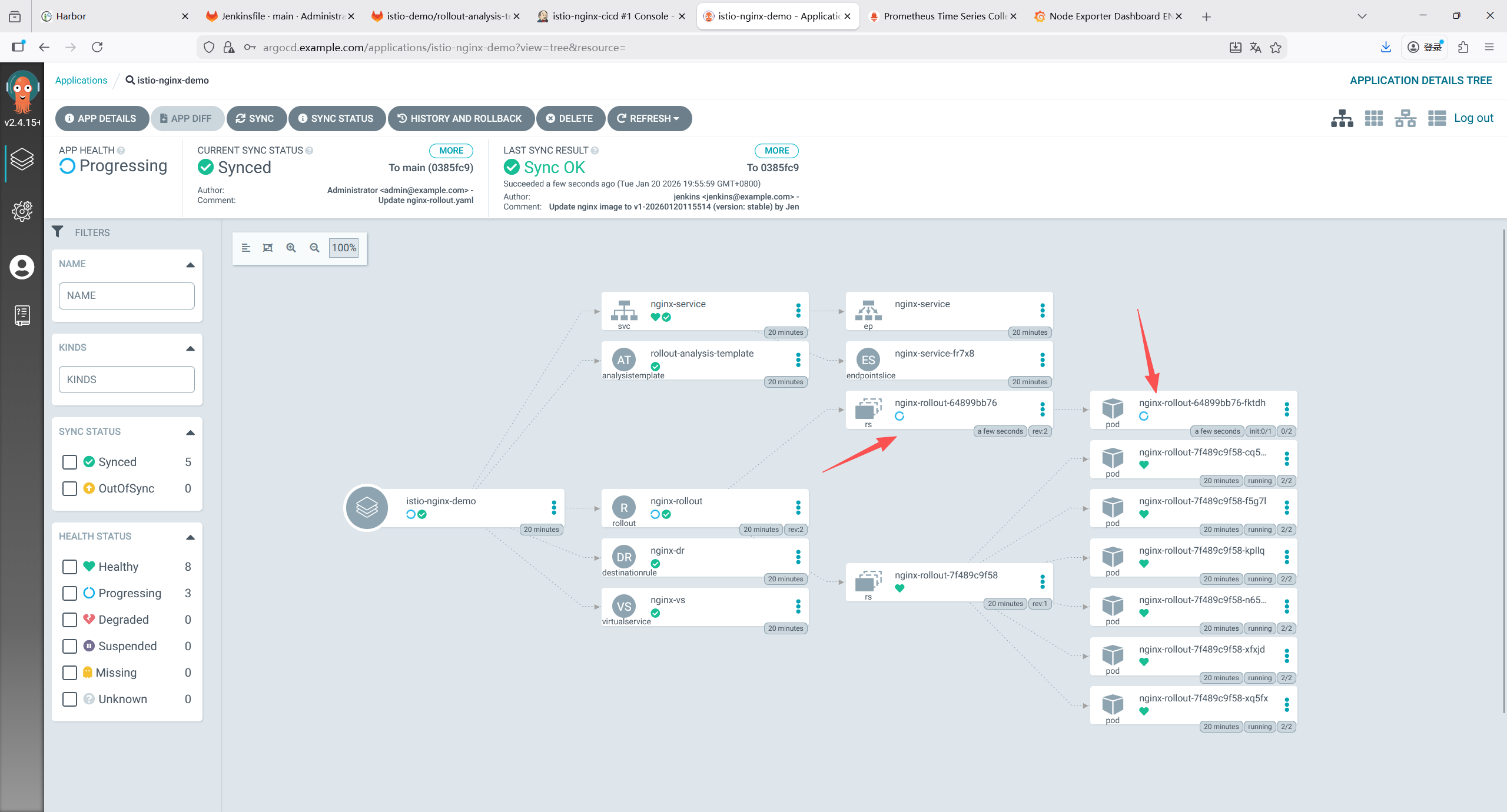Collapse the KINDS filter section
Screen dimensions: 1507x812
190,348
